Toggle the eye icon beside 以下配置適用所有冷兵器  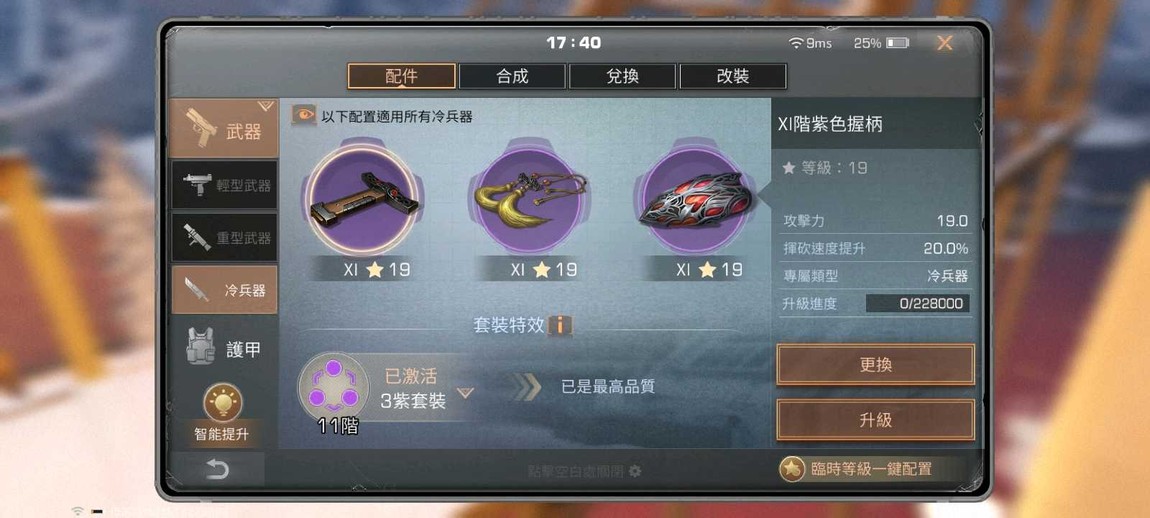click(304, 115)
